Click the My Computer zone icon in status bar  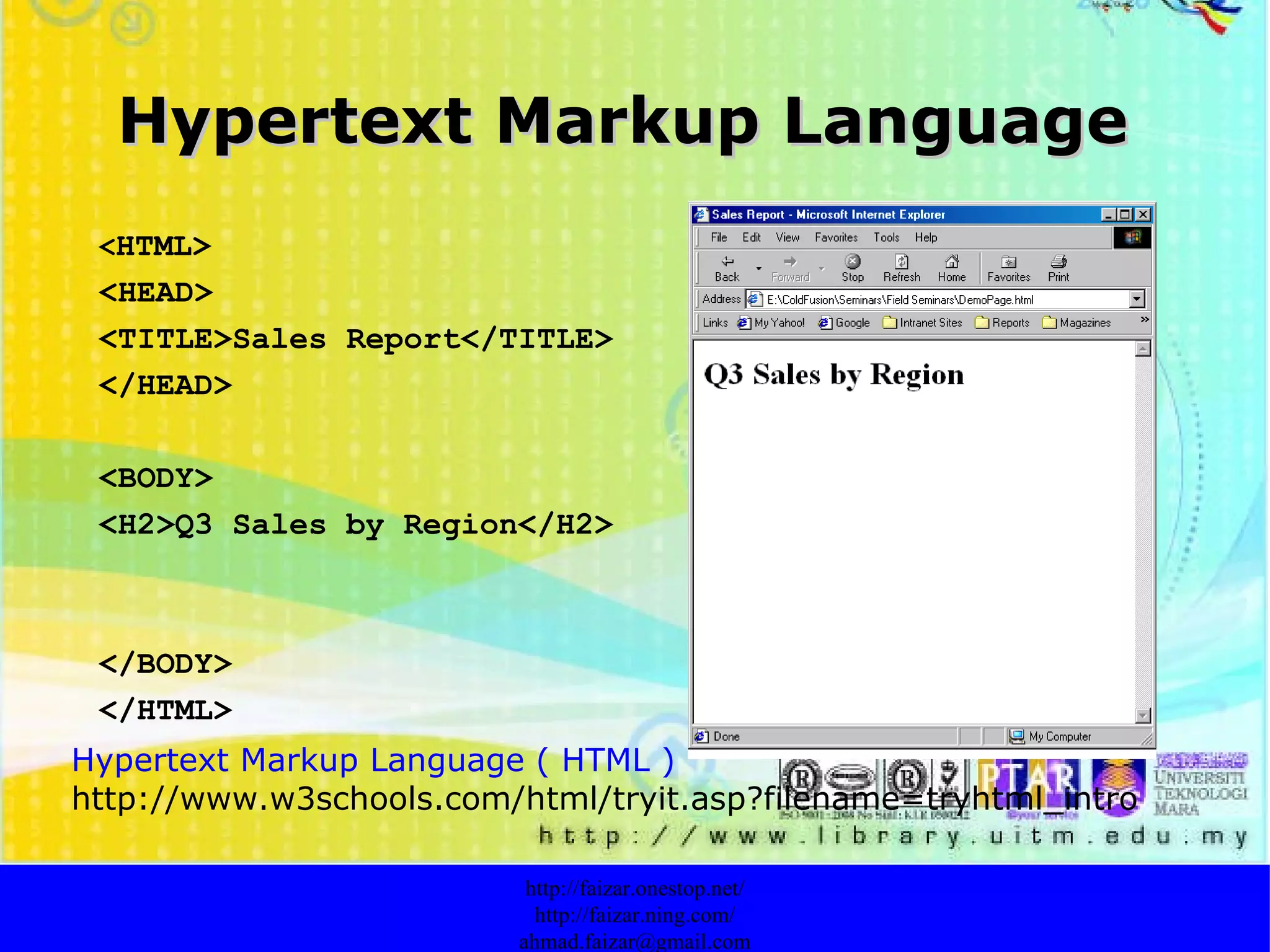pyautogui.click(x=1016, y=736)
